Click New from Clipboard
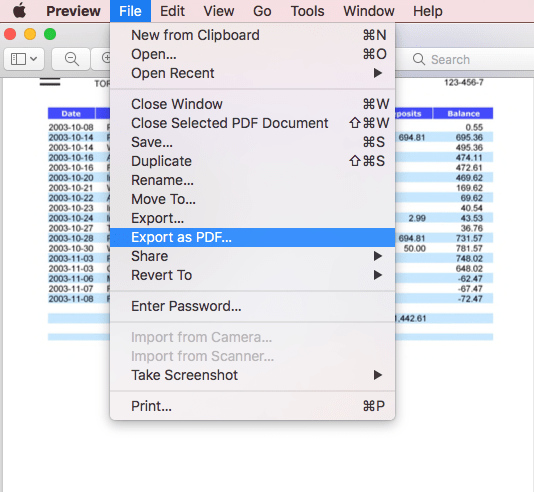This screenshot has height=492, width=534. tap(252, 35)
